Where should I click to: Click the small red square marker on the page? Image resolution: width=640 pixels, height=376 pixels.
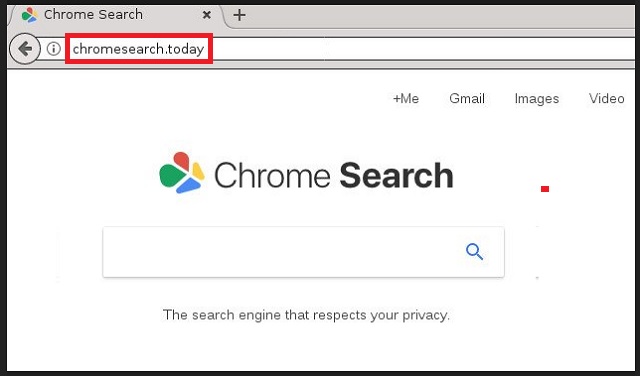click(545, 189)
